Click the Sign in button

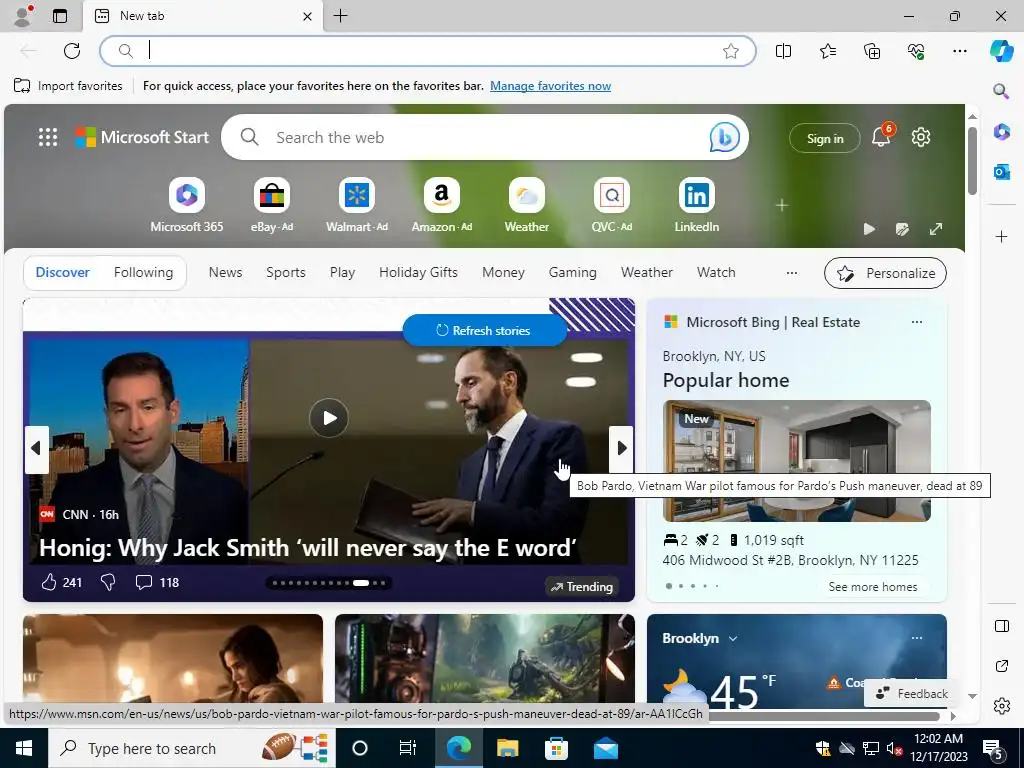(825, 138)
